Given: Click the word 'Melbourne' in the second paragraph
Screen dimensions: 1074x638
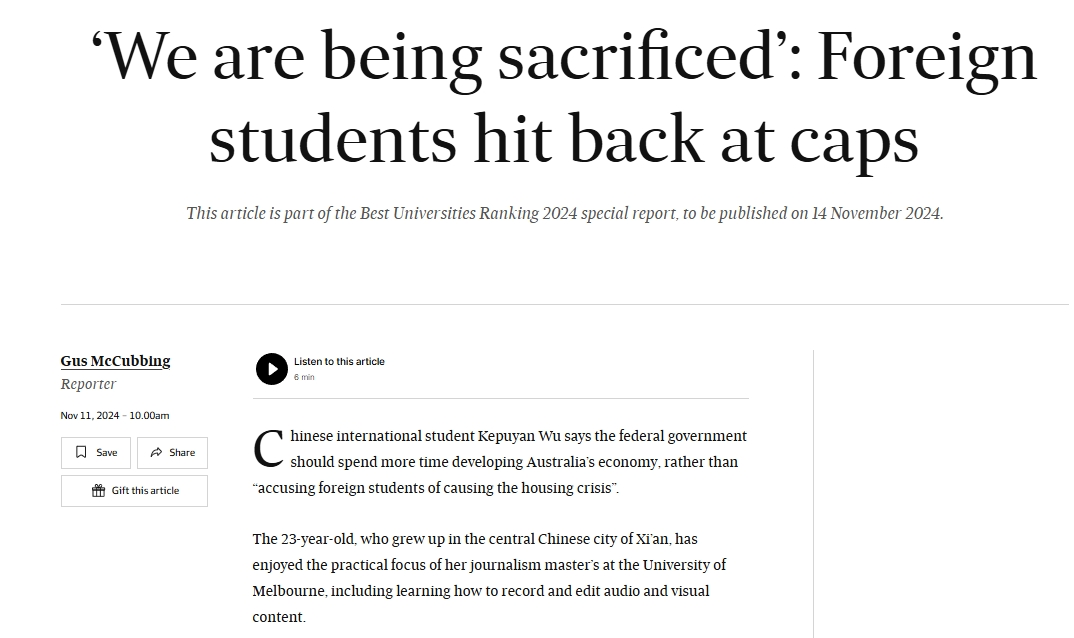Looking at the screenshot, I should tap(288, 591).
